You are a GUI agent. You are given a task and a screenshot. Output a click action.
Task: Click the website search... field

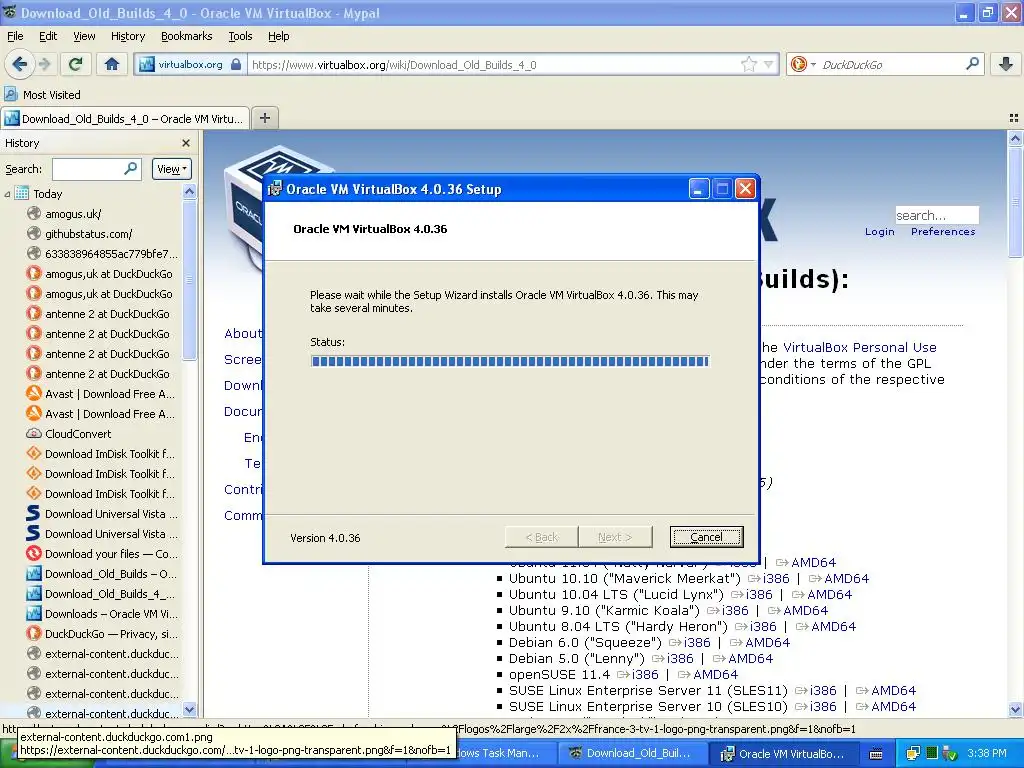937,215
